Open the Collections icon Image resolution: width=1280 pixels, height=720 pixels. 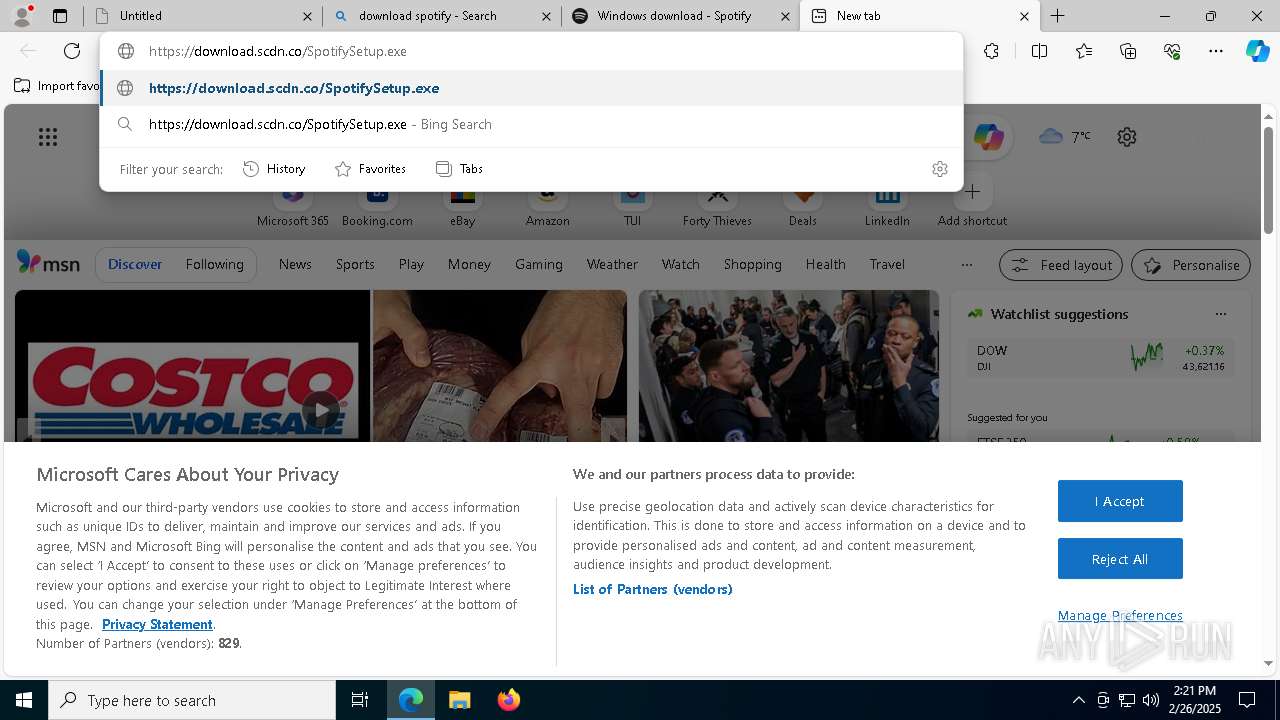pos(1128,51)
